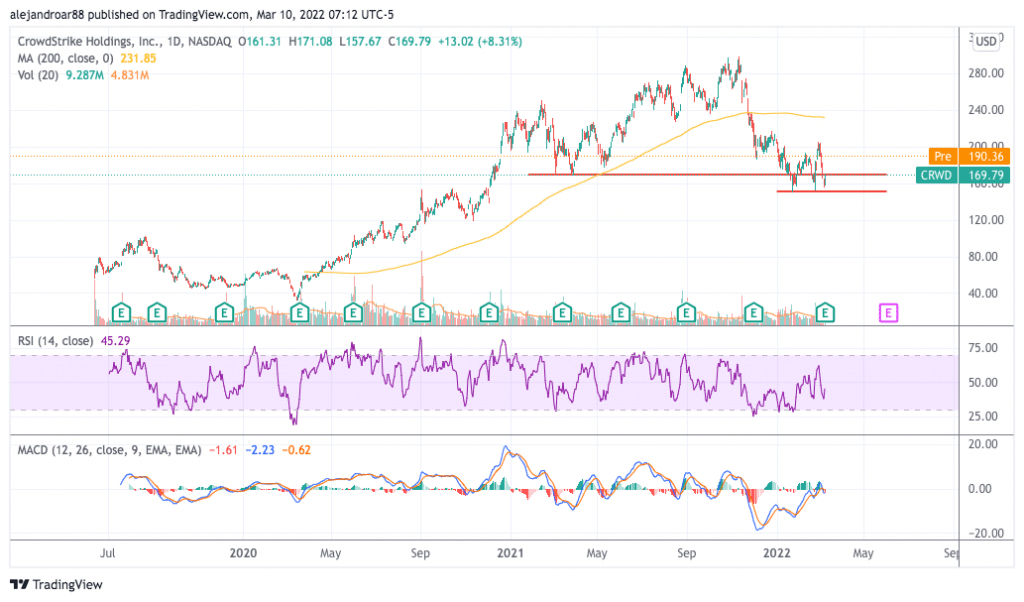Open the TradingView logo at bottom left
Image resolution: width=1024 pixels, height=602 pixels.
pyautogui.click(x=56, y=584)
